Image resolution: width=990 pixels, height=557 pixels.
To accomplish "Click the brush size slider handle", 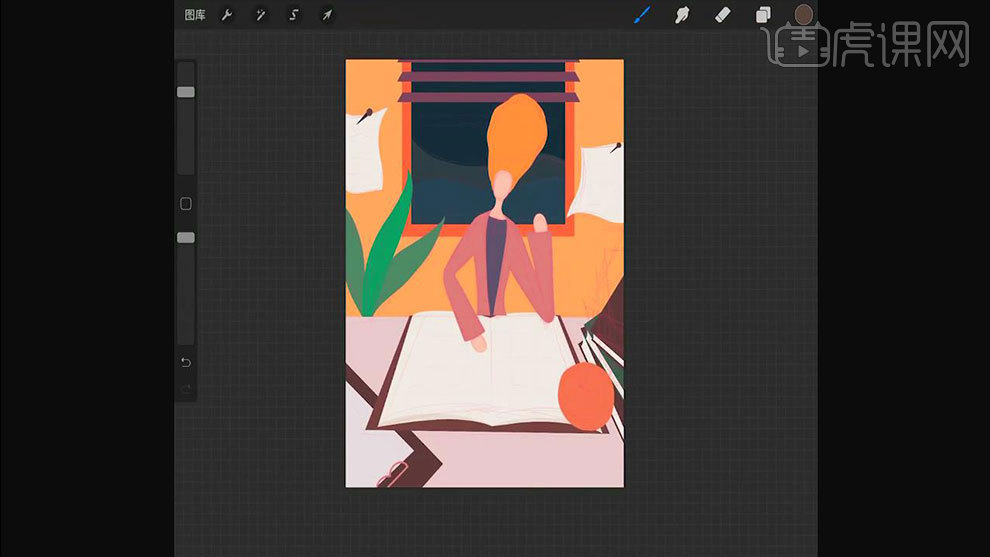I will click(186, 92).
